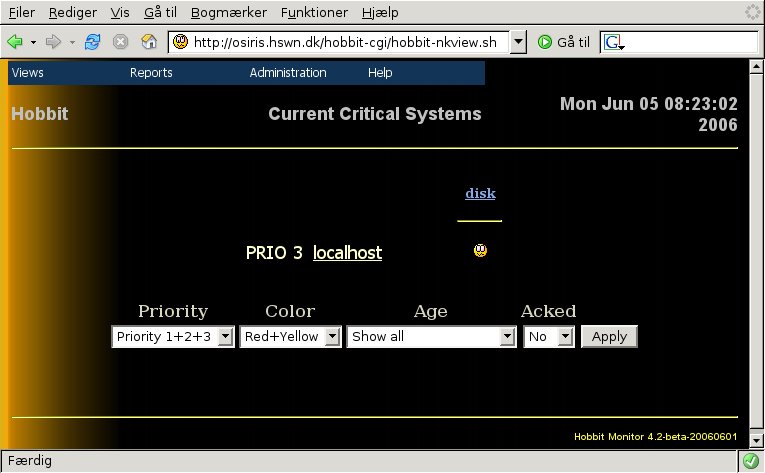Open the Administration menu in Hobbit
Viewport: 765px width, 473px height.
click(x=288, y=73)
